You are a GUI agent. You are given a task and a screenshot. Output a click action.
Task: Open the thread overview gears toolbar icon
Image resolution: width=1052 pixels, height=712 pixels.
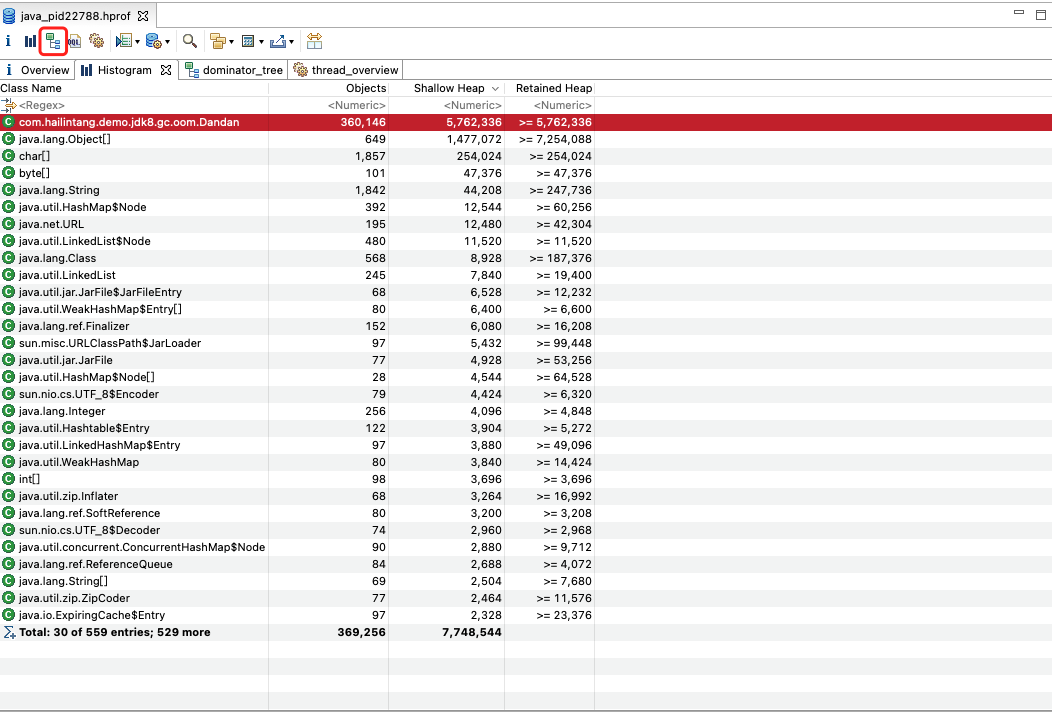(97, 41)
